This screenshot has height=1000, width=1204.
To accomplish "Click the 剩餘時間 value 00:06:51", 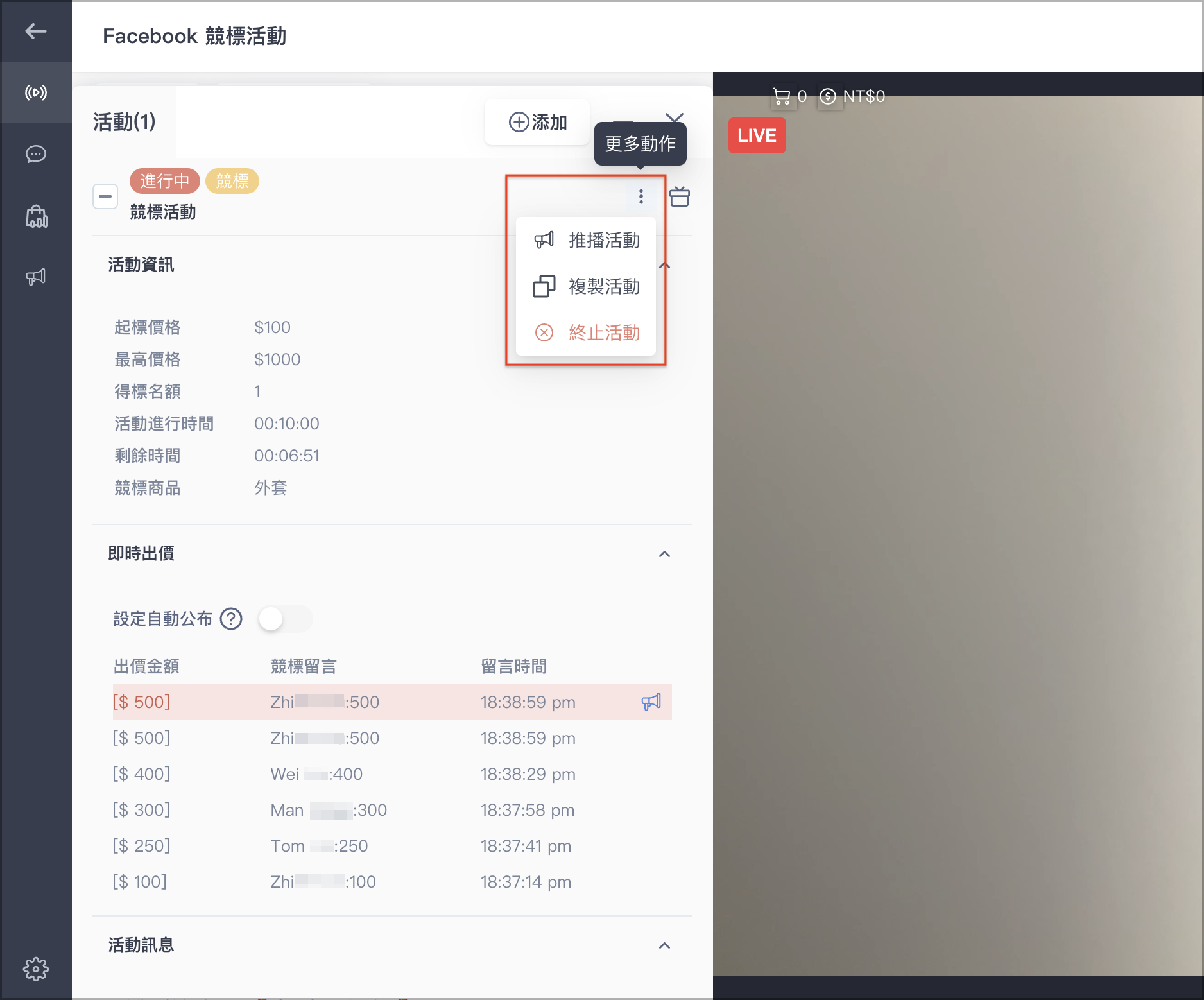I will pos(287,456).
